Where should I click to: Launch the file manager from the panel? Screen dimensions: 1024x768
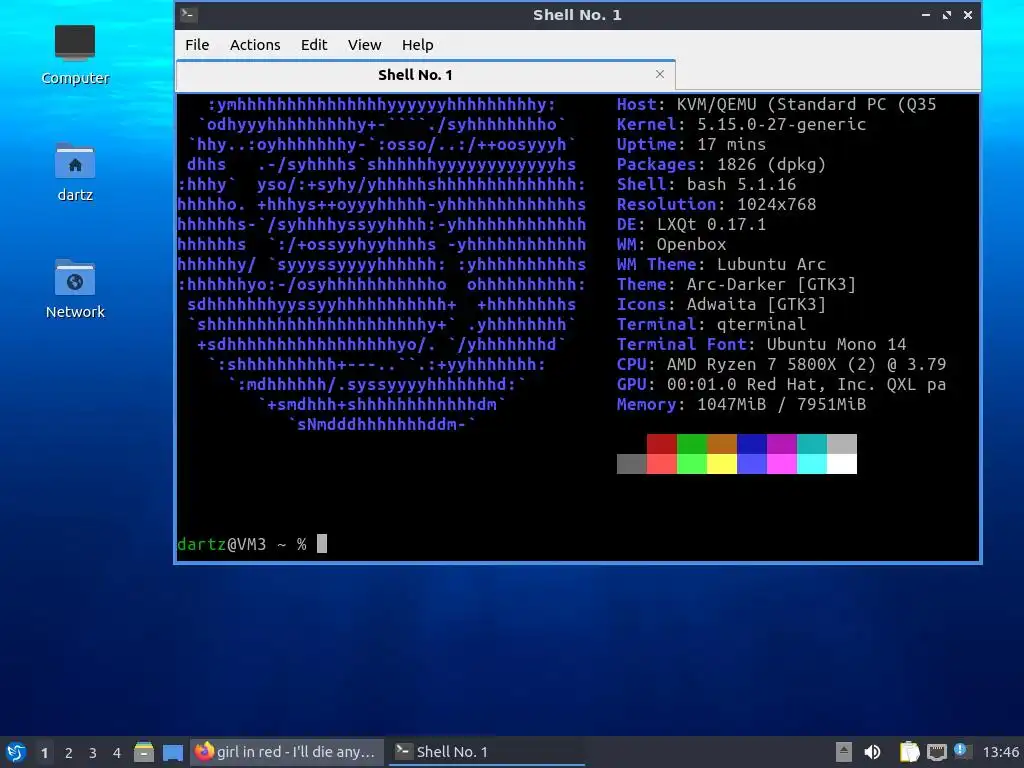pos(144,752)
